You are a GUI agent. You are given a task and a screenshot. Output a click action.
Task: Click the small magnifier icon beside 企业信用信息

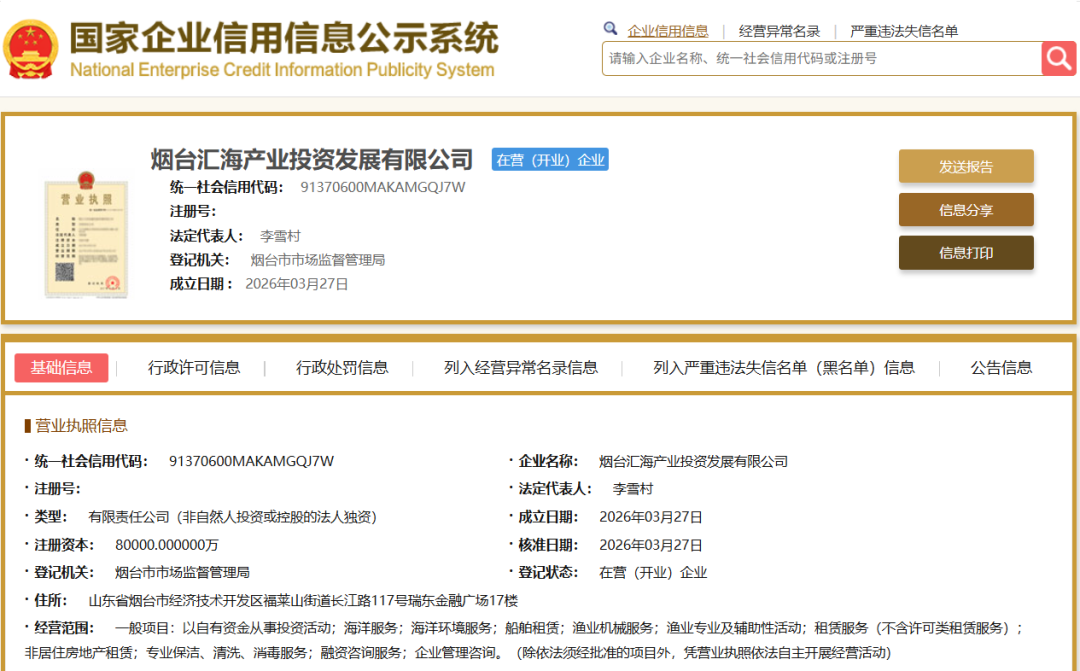(610, 29)
